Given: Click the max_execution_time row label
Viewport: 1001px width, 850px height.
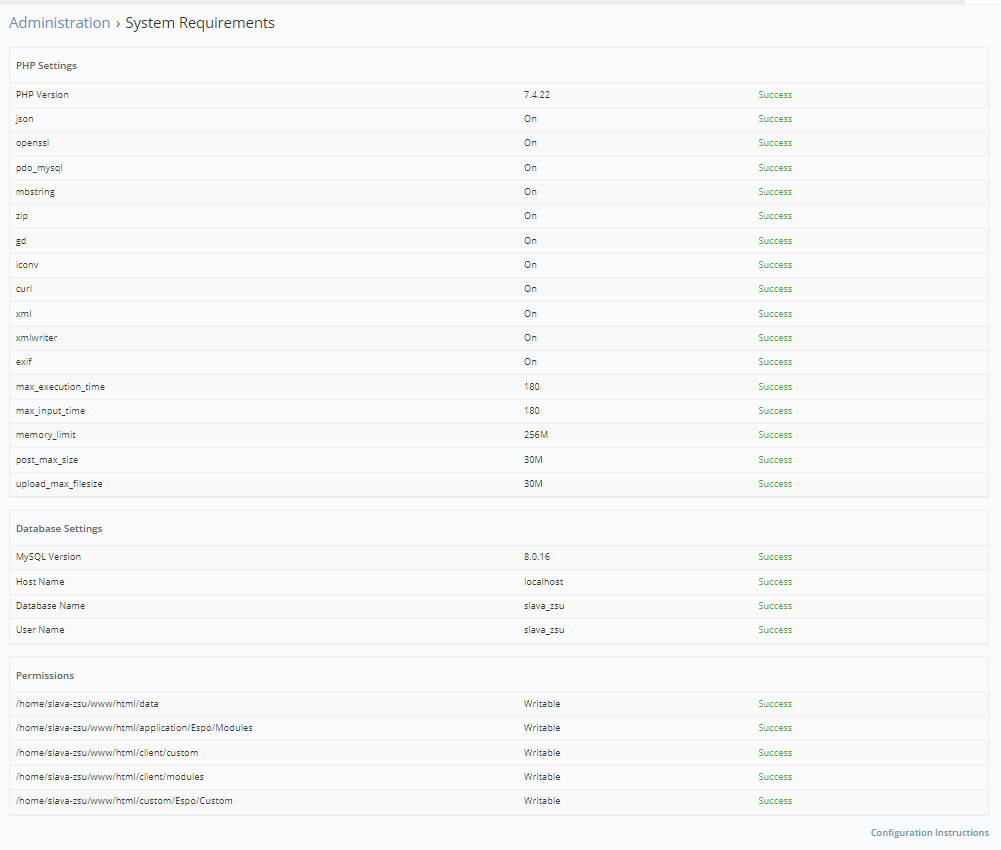Looking at the screenshot, I should tap(60, 387).
